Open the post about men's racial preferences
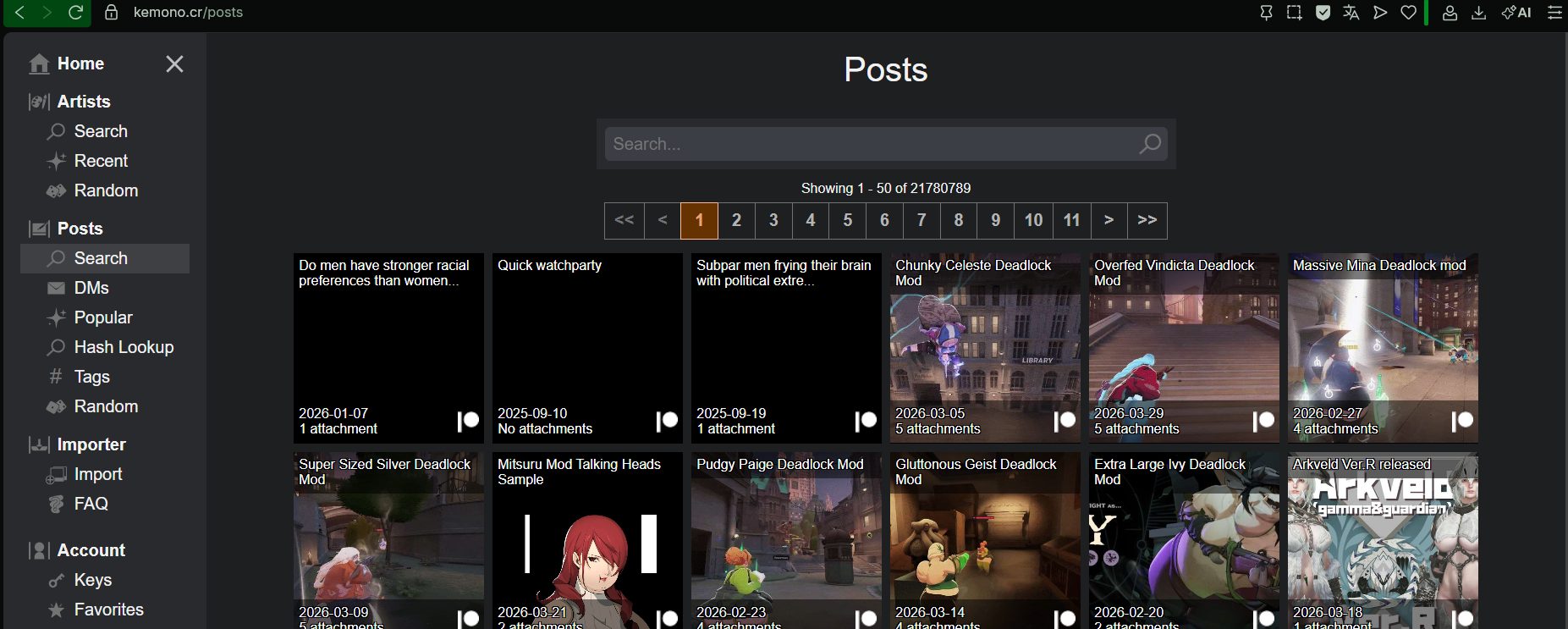Screen dimensions: 1568x629 pos(388,348)
